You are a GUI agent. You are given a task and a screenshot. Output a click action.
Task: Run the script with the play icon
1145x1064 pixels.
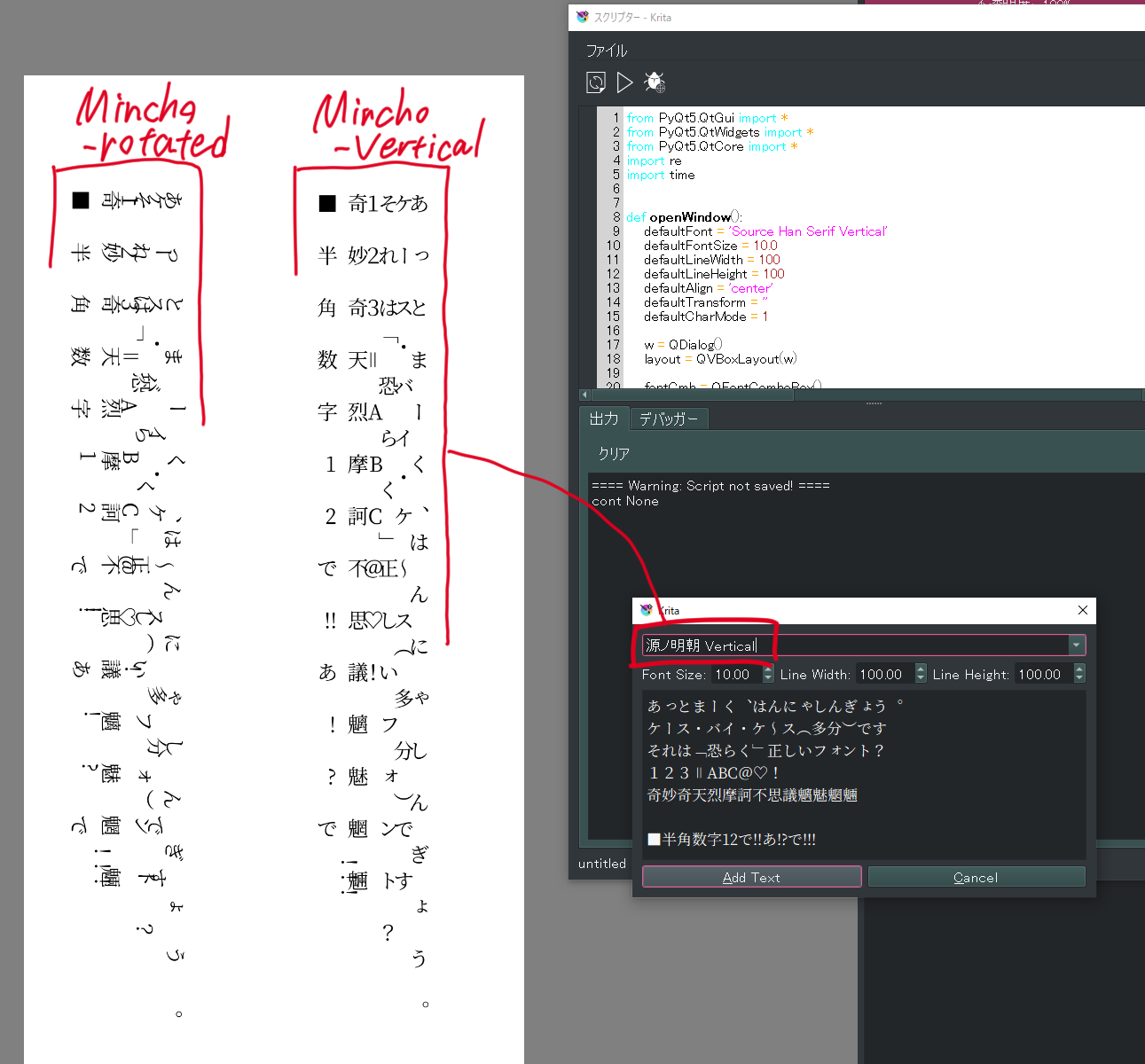(625, 82)
